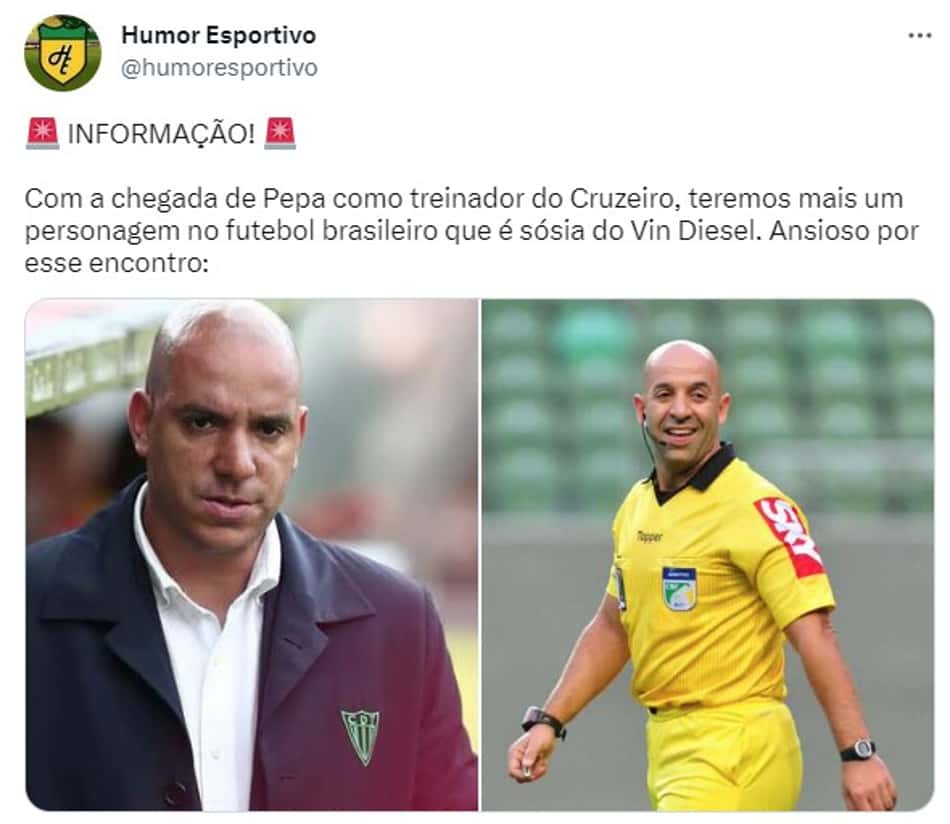Open the Humor Esportivo profile avatar
The width and height of the screenshot is (950, 824).
coord(62,53)
